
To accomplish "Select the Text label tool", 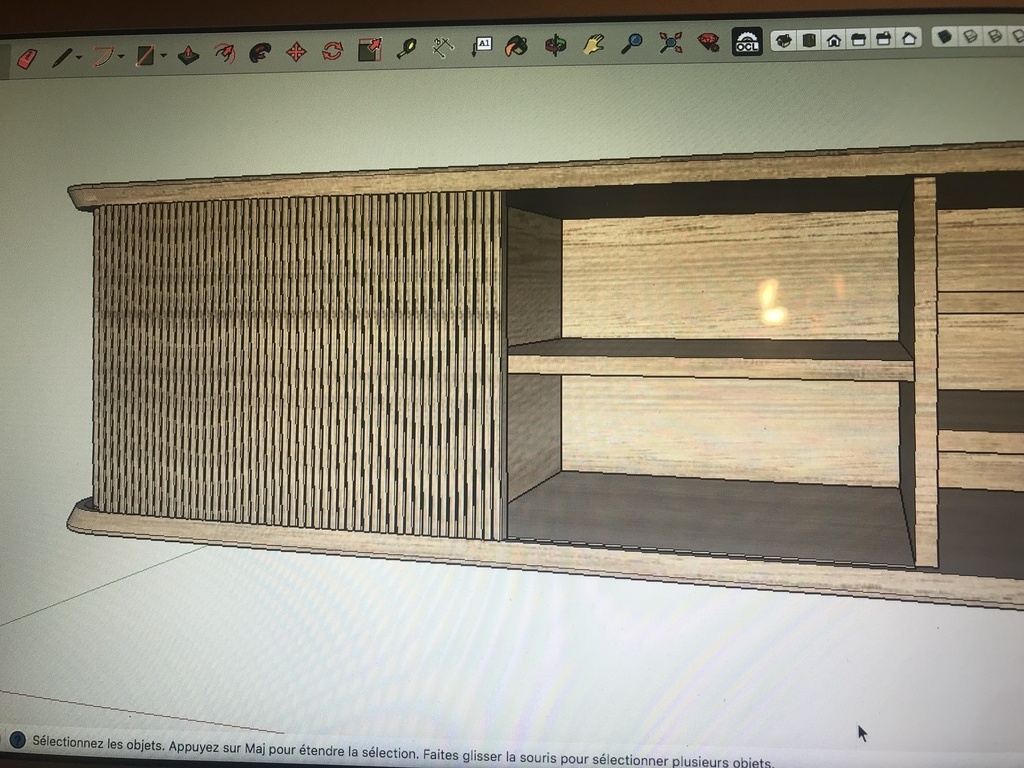I will point(481,46).
